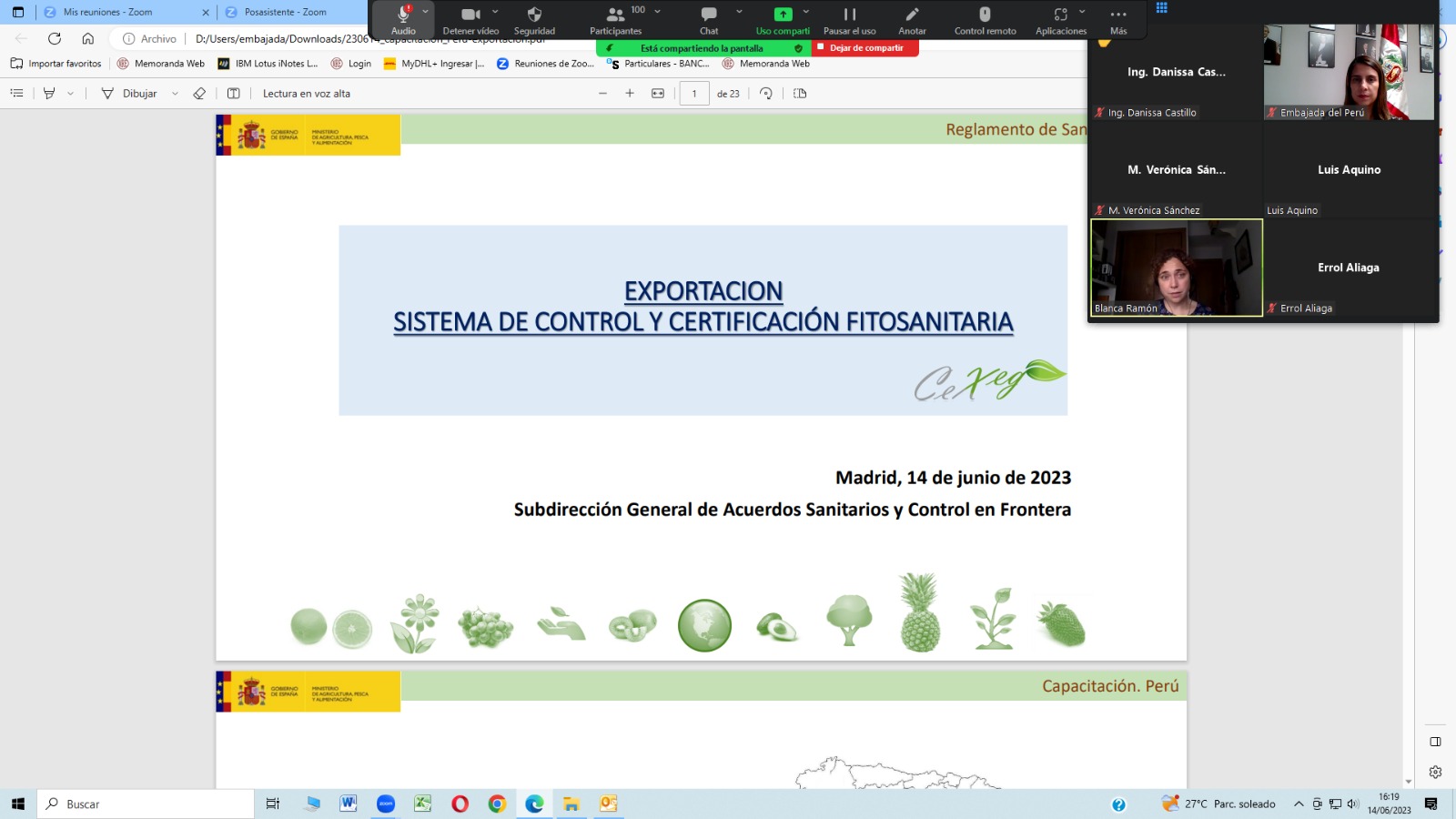Screen dimensions: 1456x819
Task: Expand the Participantes options arrow
Action: coord(657,12)
